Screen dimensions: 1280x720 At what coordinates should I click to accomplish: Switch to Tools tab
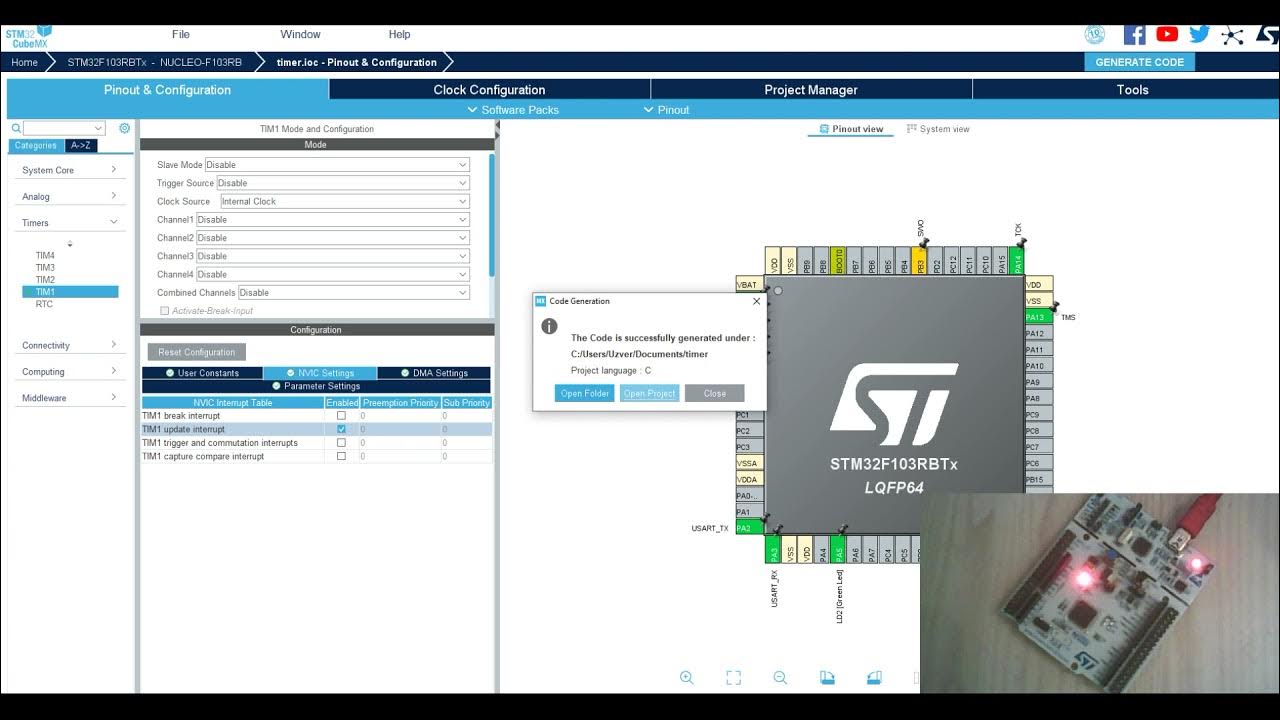point(1132,89)
